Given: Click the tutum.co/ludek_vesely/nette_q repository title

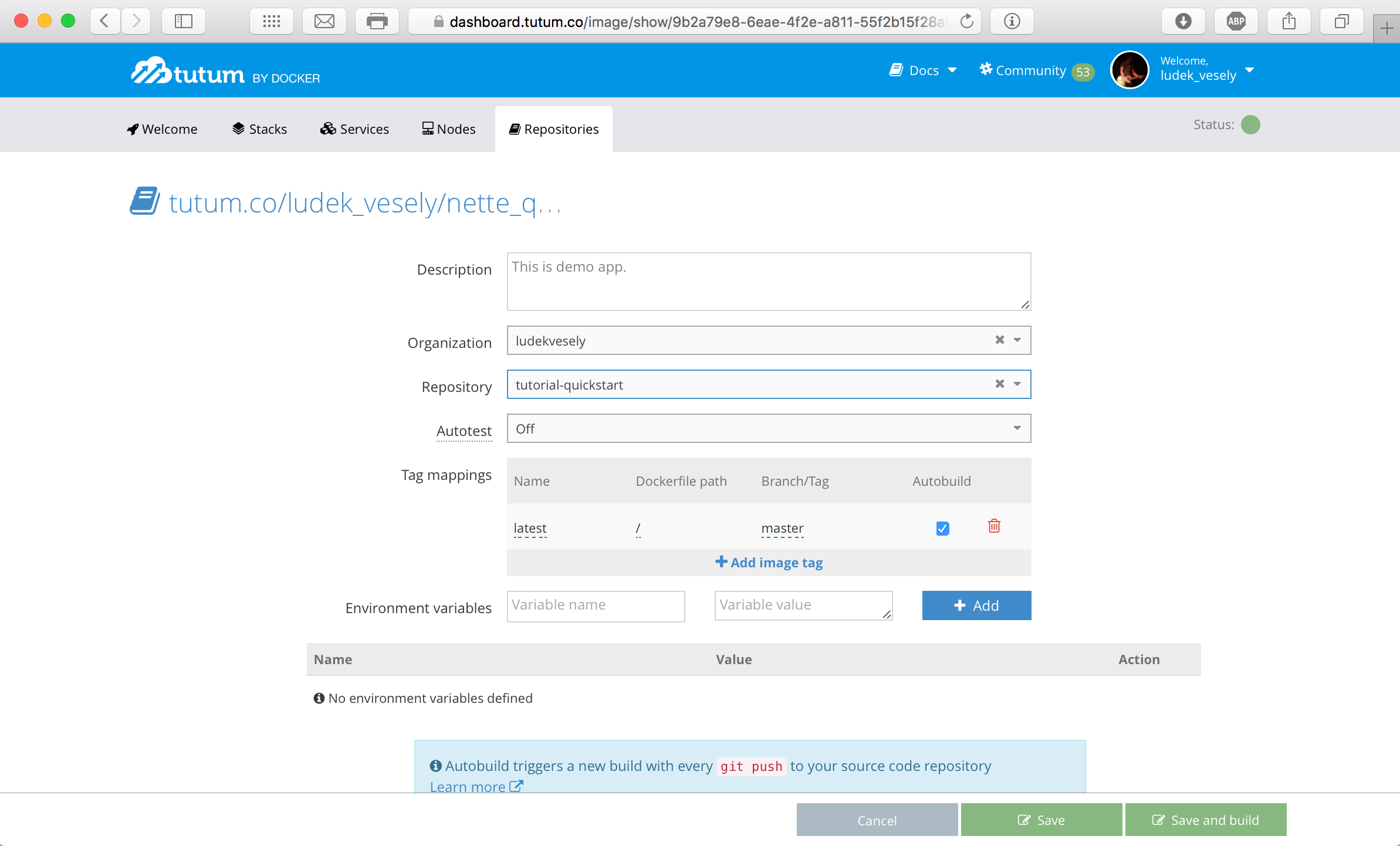Looking at the screenshot, I should click(x=364, y=203).
